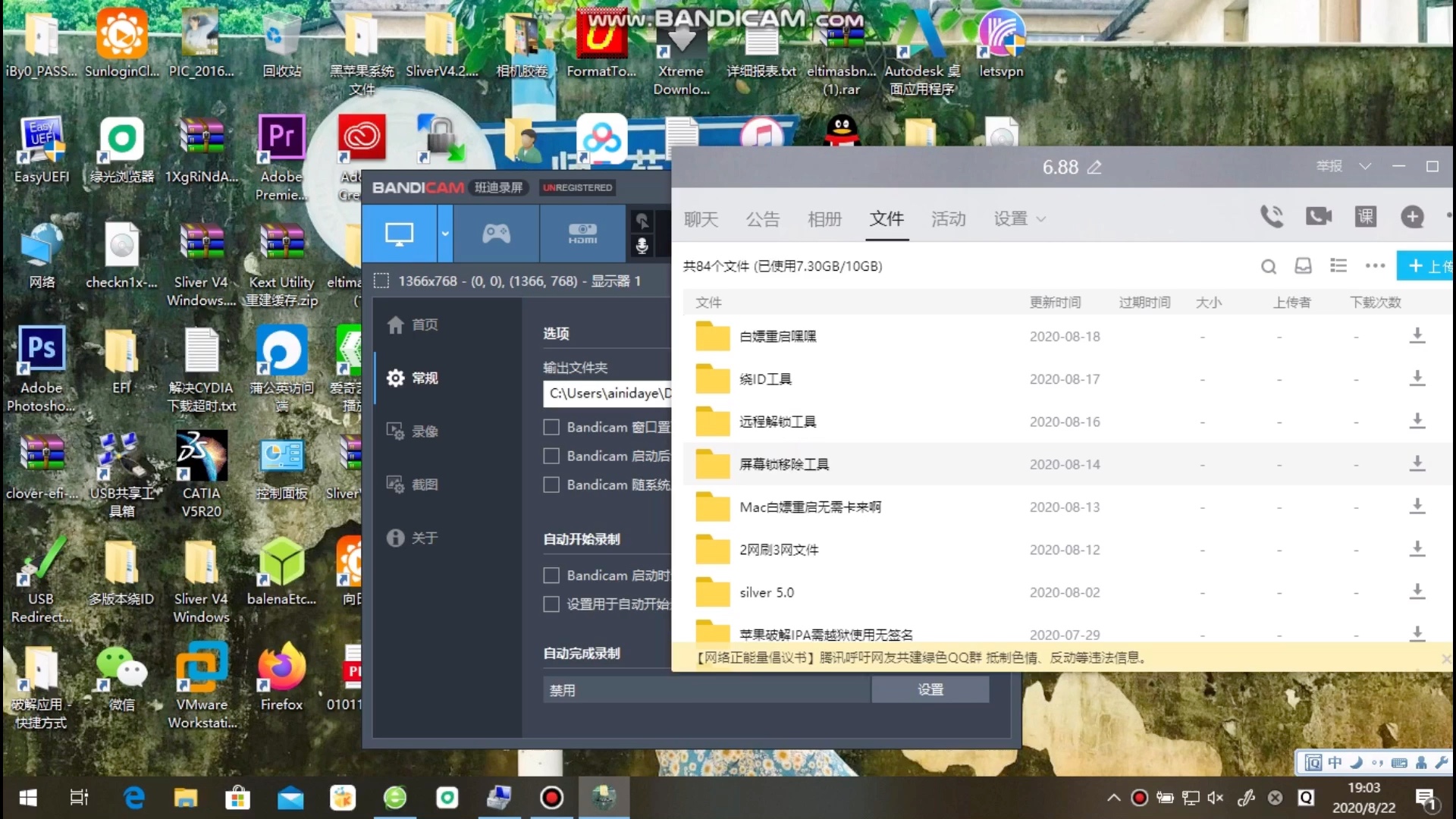
Task: Open Task View on taskbar
Action: [x=79, y=798]
